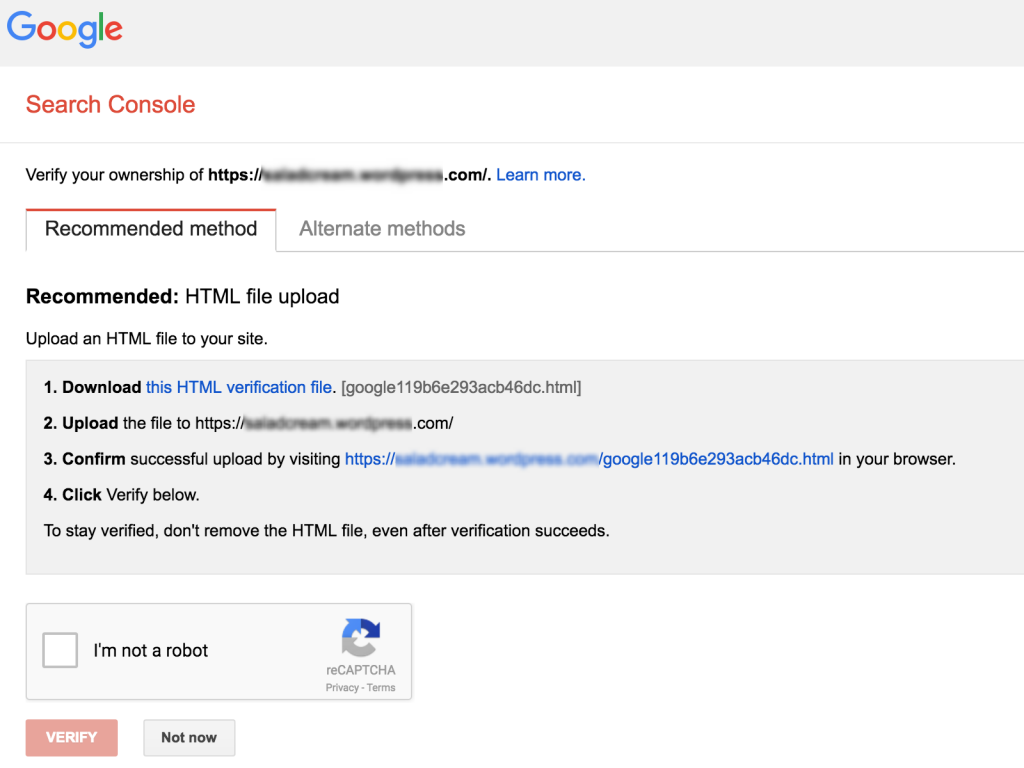Click the Google logo

pyautogui.click(x=64, y=30)
